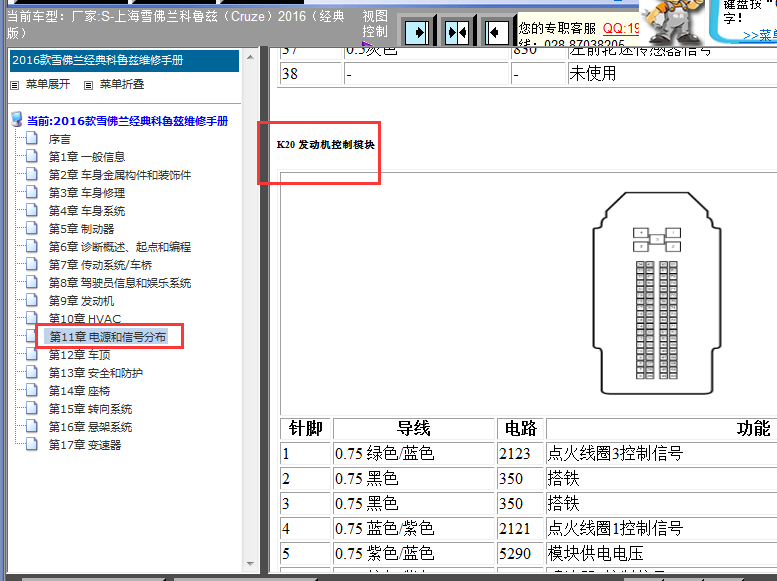777x581 pixels.
Task: Click the document icon beside 第9章 发动机
Action: pyautogui.click(x=32, y=300)
